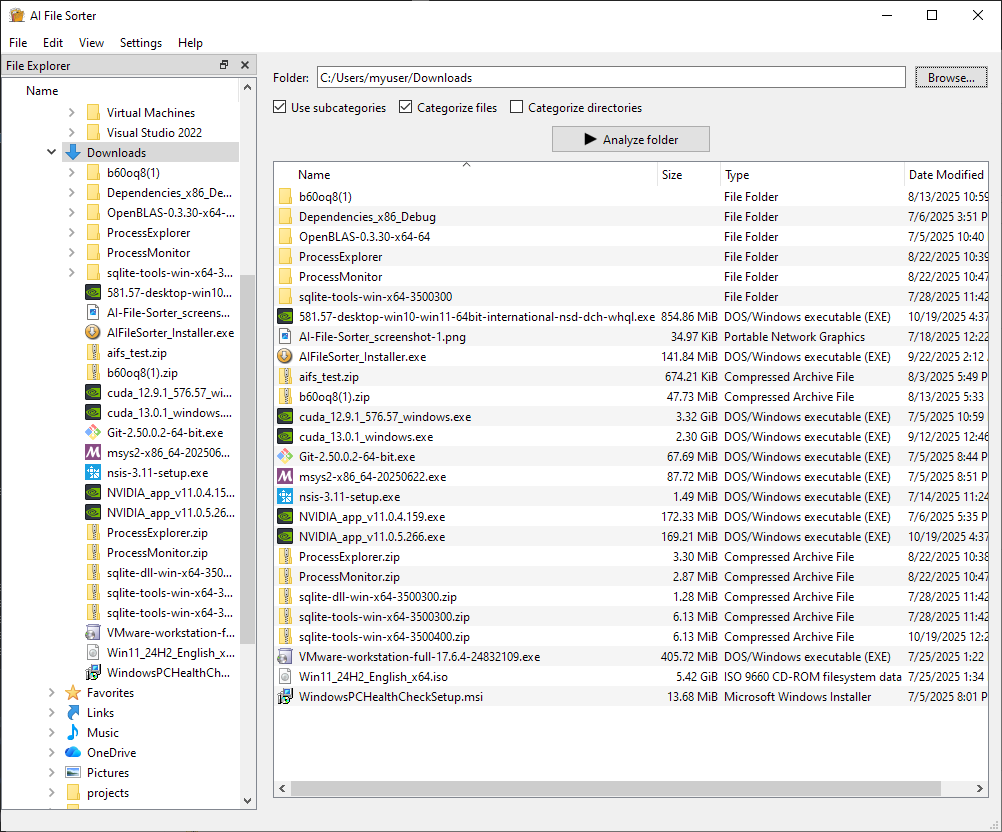
Task: Expand the Favorites tree node
Action: [x=50, y=692]
